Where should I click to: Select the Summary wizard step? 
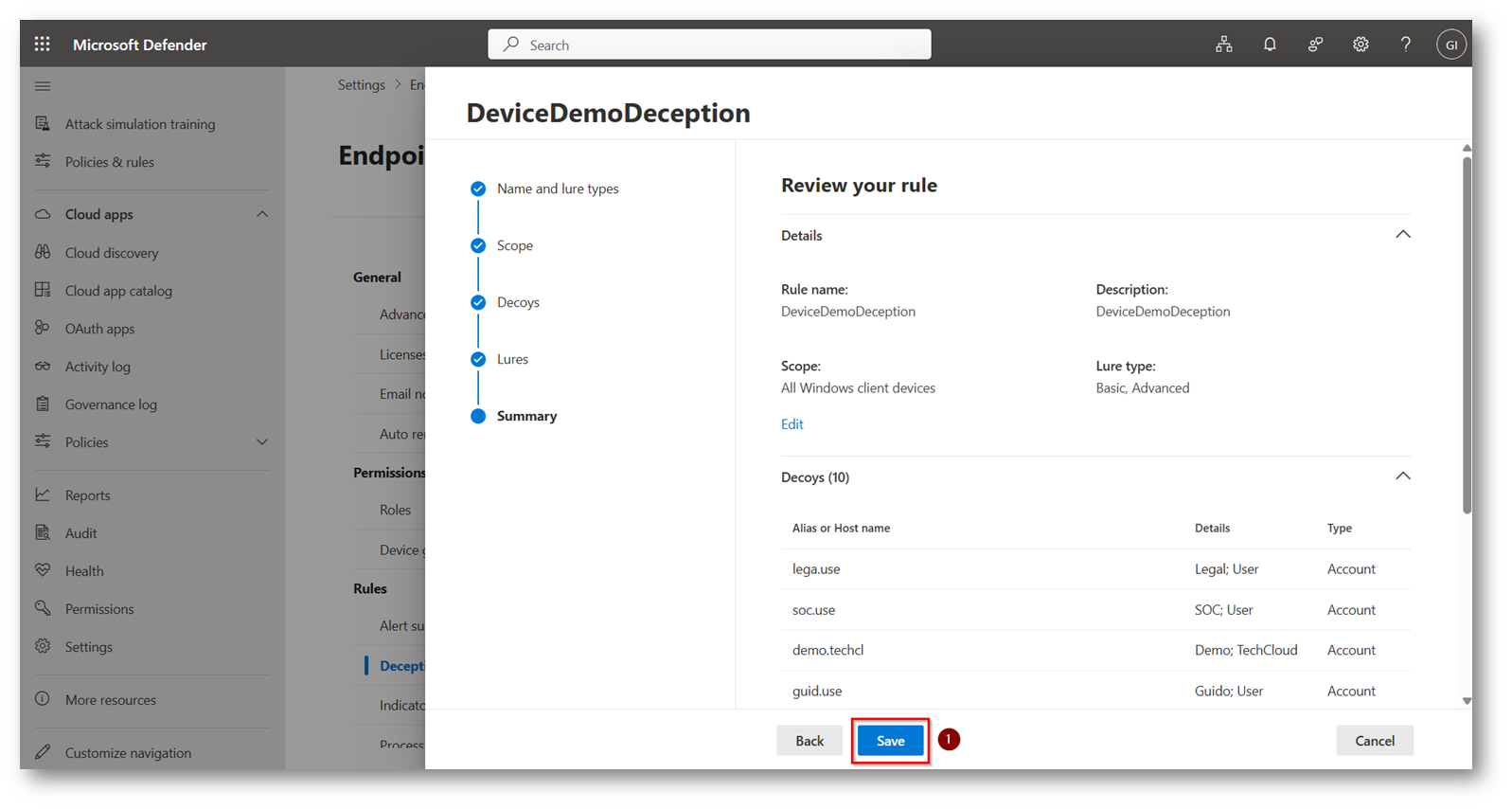click(x=526, y=416)
